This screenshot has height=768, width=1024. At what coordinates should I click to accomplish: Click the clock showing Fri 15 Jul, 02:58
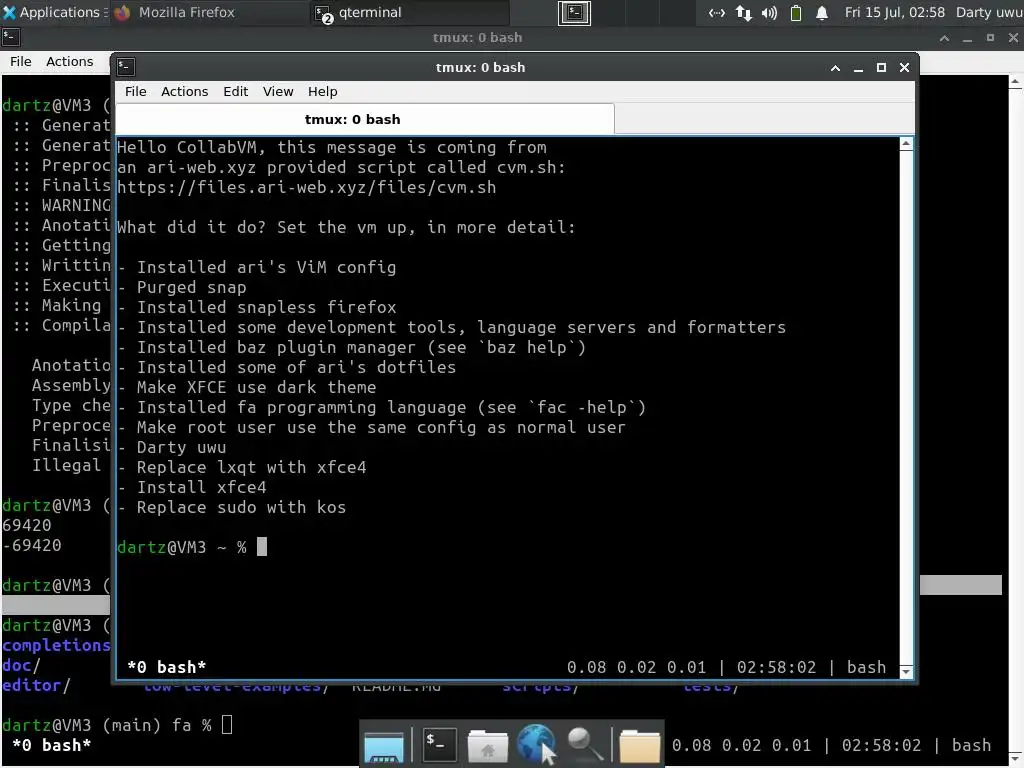[895, 12]
